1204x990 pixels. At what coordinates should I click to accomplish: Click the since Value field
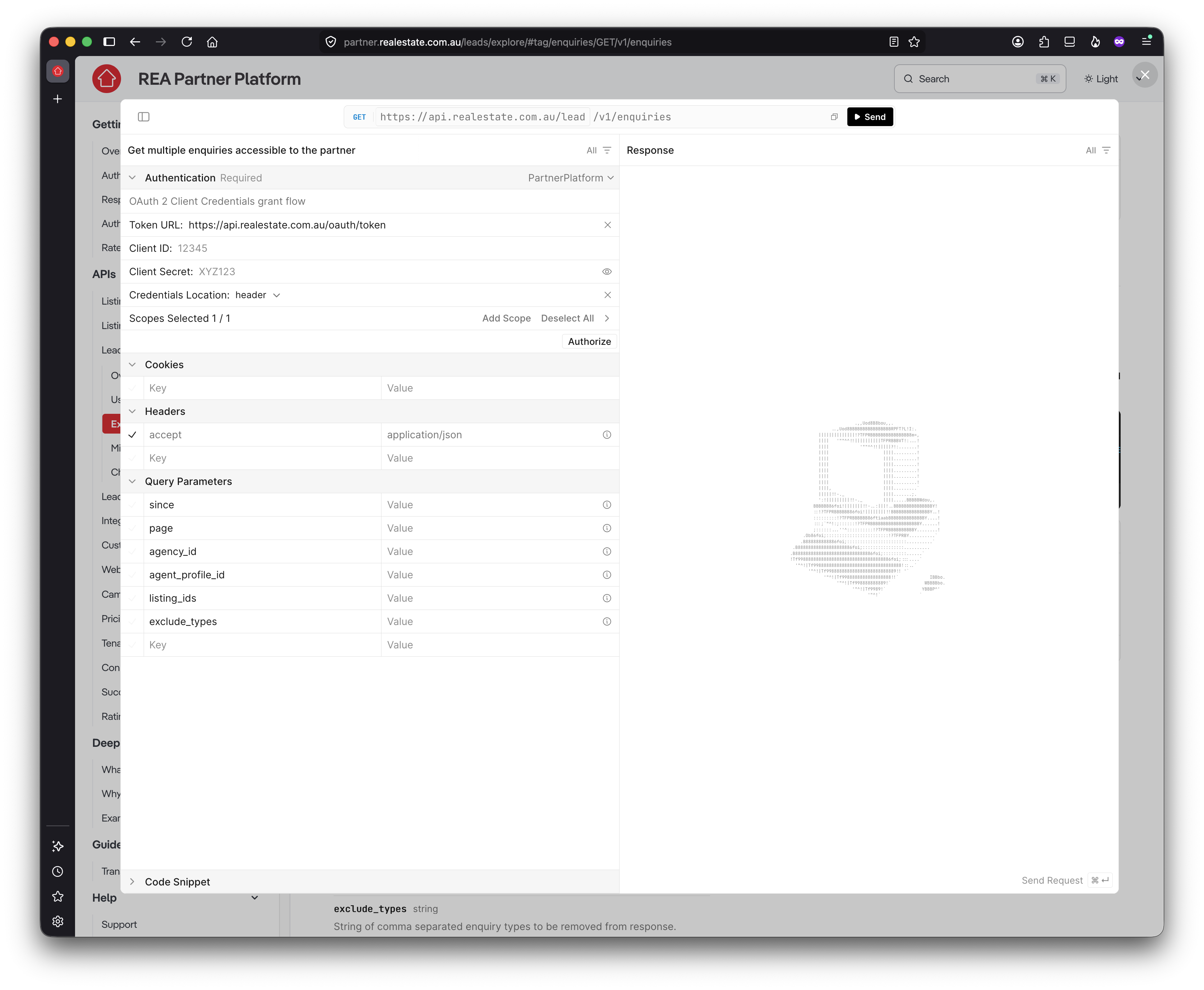491,505
